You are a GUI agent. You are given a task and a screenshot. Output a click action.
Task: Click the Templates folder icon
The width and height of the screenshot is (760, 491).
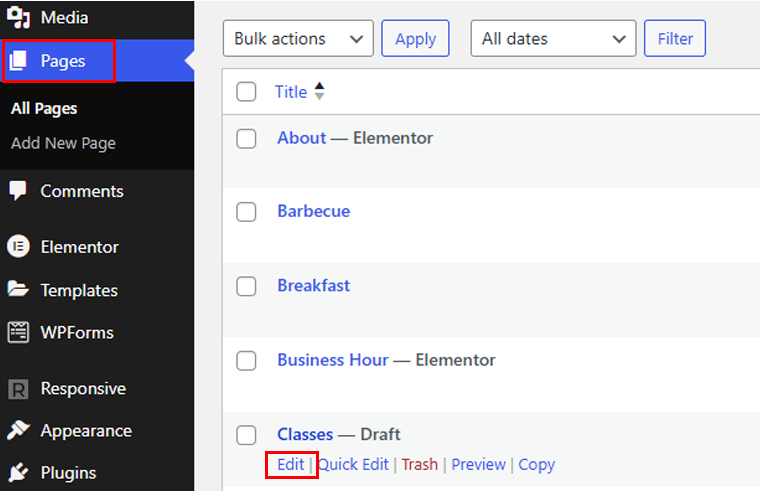18,289
